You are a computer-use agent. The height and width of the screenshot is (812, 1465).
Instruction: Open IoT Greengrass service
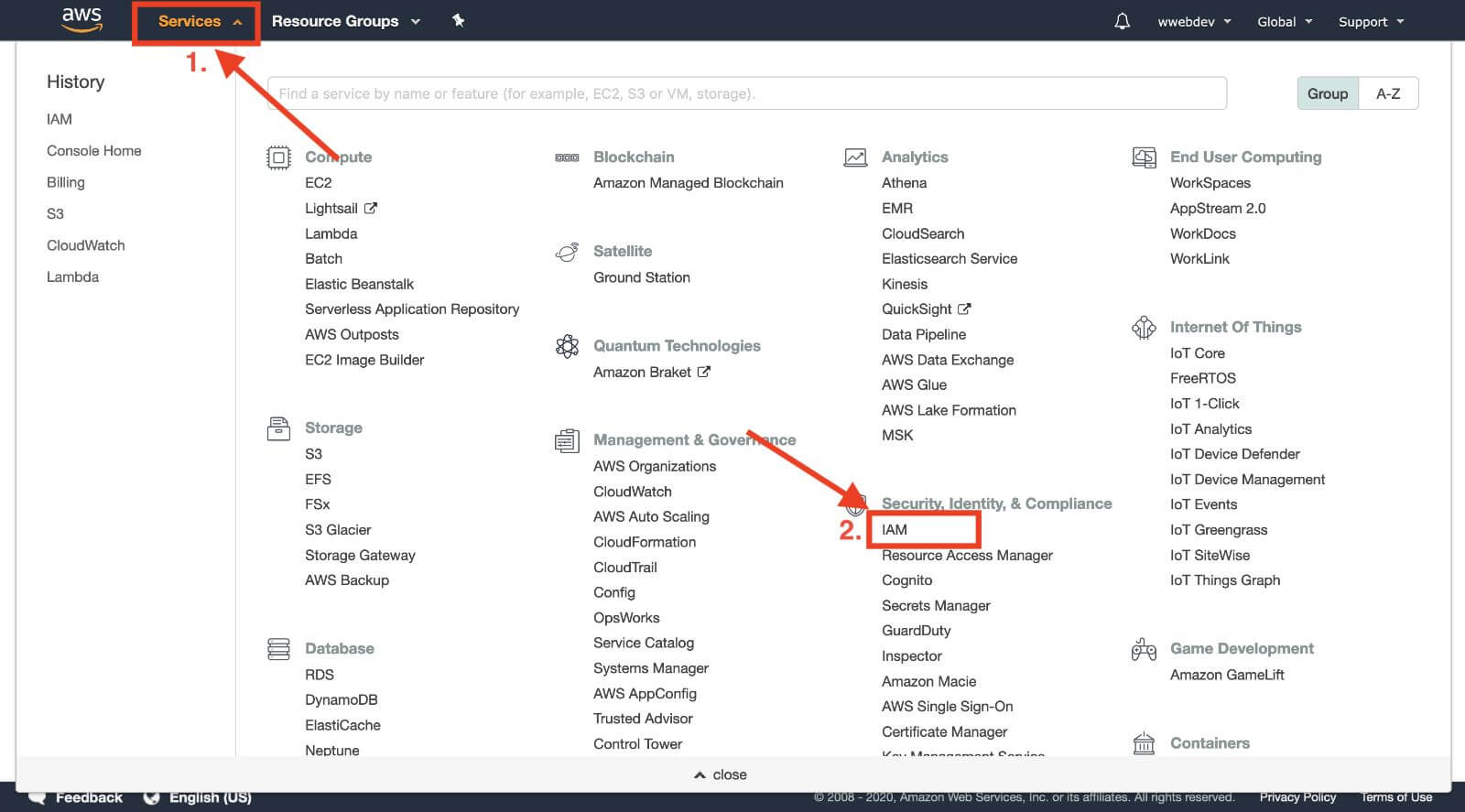[x=1219, y=530]
